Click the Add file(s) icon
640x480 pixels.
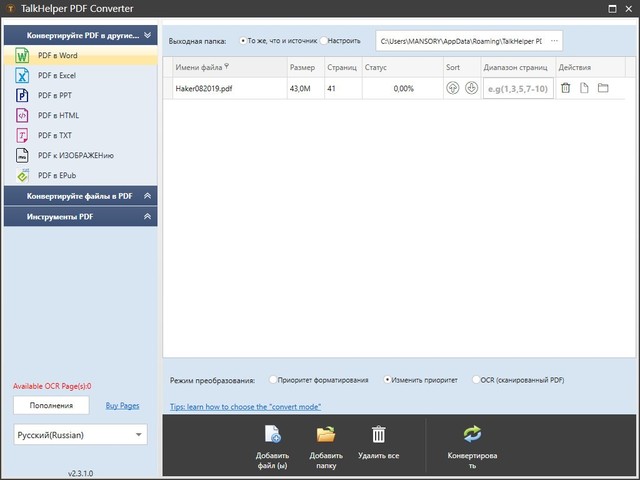[x=272, y=434]
